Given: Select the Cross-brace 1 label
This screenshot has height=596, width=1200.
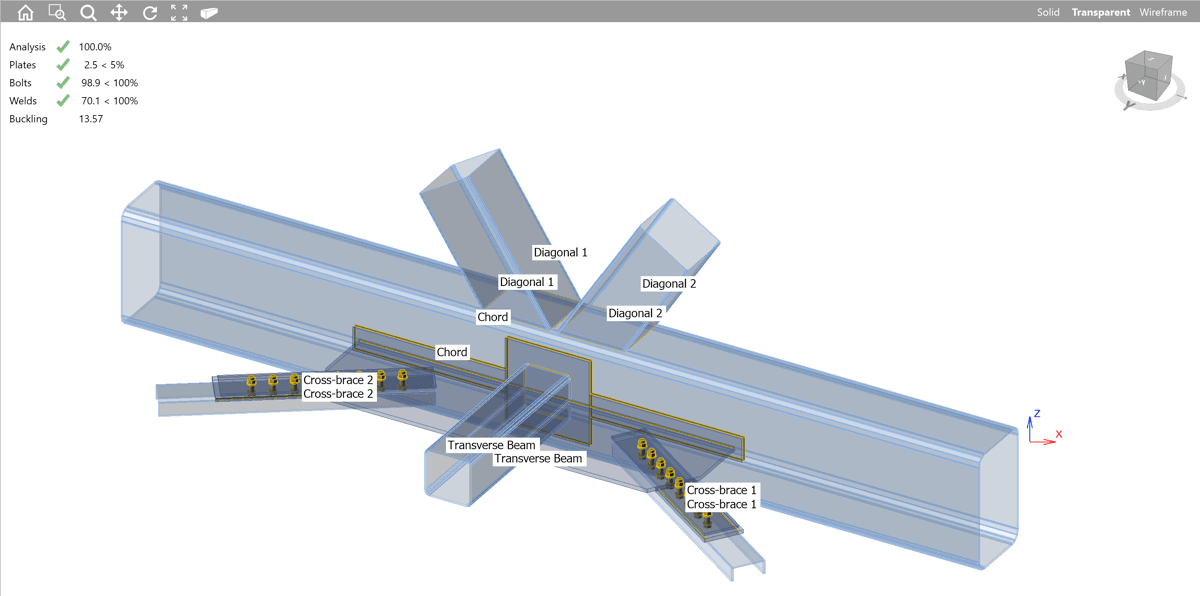Looking at the screenshot, I should pos(722,490).
